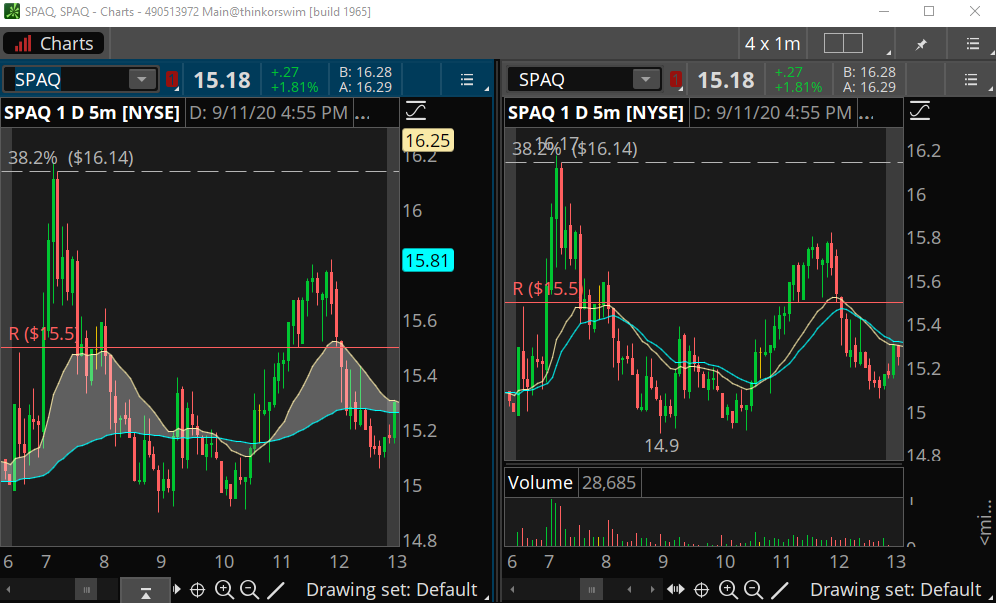Click left scroll arrow in left chart scrollbar
The width and height of the screenshot is (996, 603).
tap(8, 590)
